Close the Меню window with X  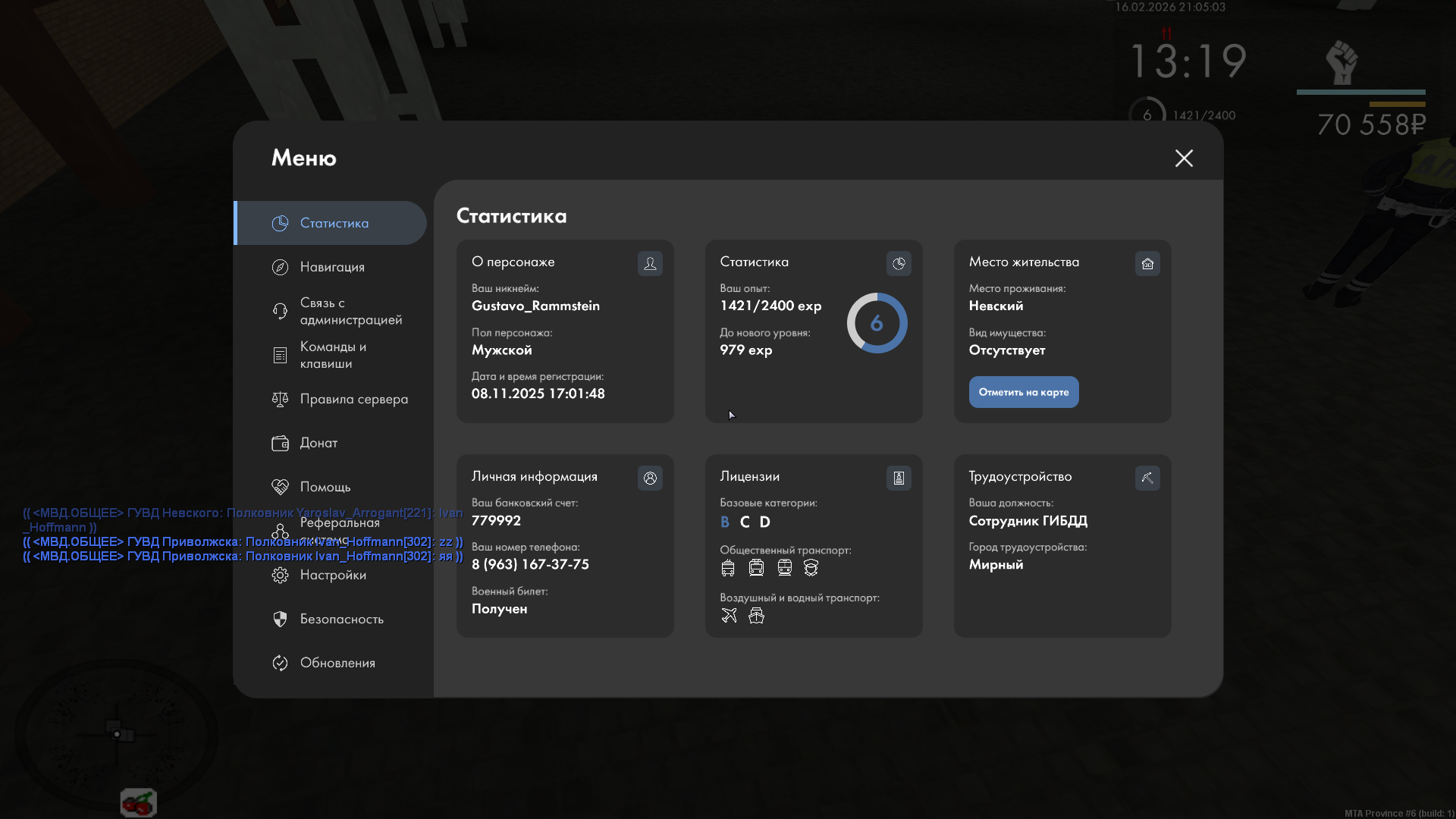[1184, 158]
